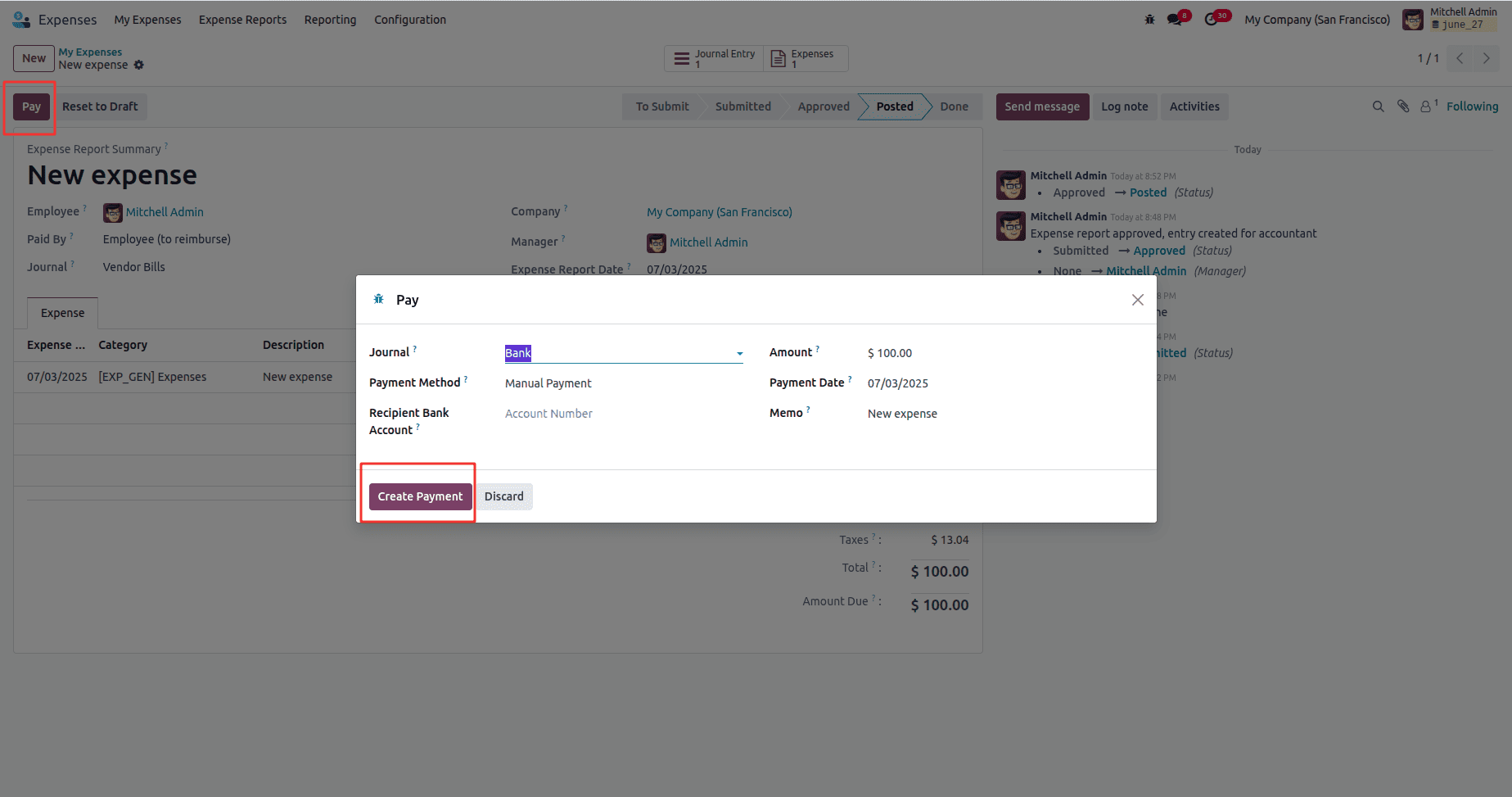Click the Done status stage
Screen dimensions: 1512x797
point(954,106)
